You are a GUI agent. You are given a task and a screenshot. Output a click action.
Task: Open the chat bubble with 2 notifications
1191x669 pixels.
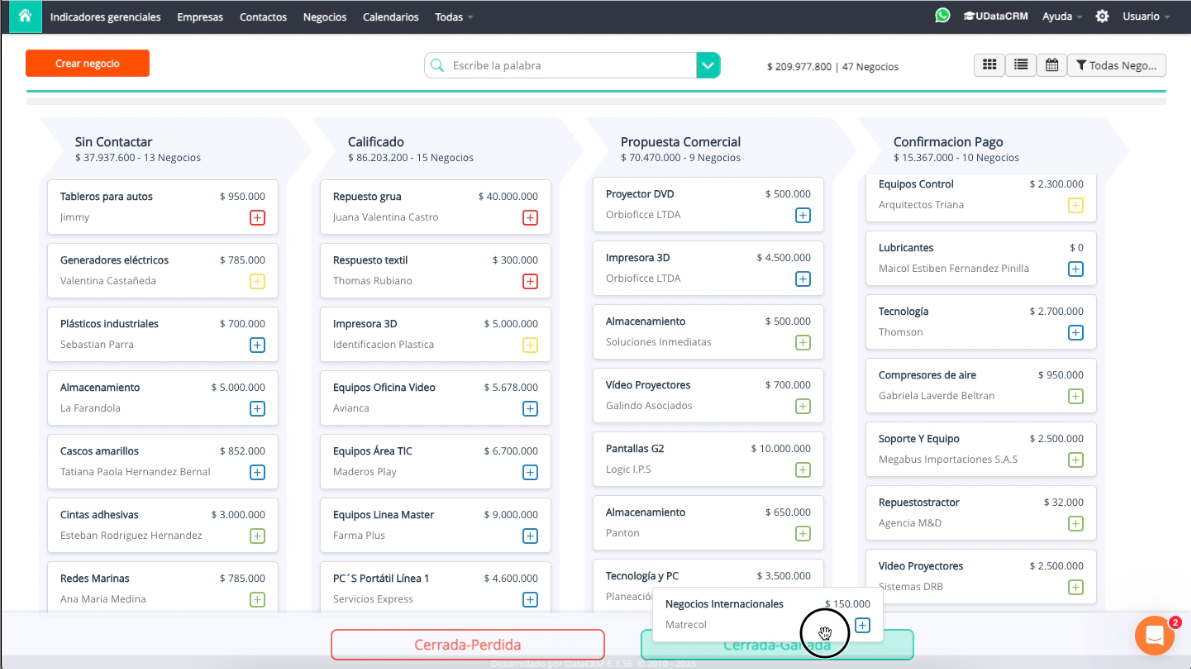point(1154,635)
